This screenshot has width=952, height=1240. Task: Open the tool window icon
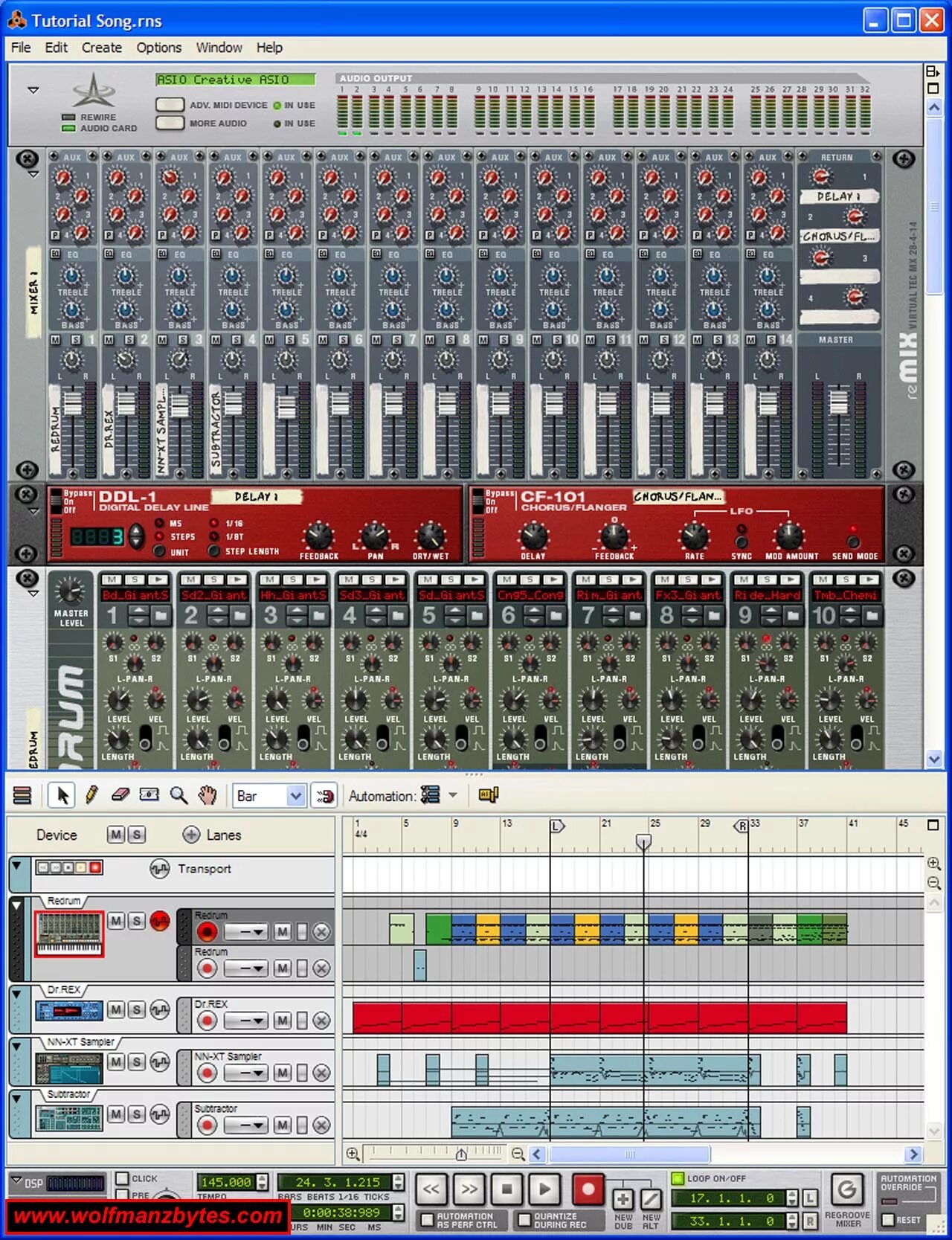coord(488,795)
